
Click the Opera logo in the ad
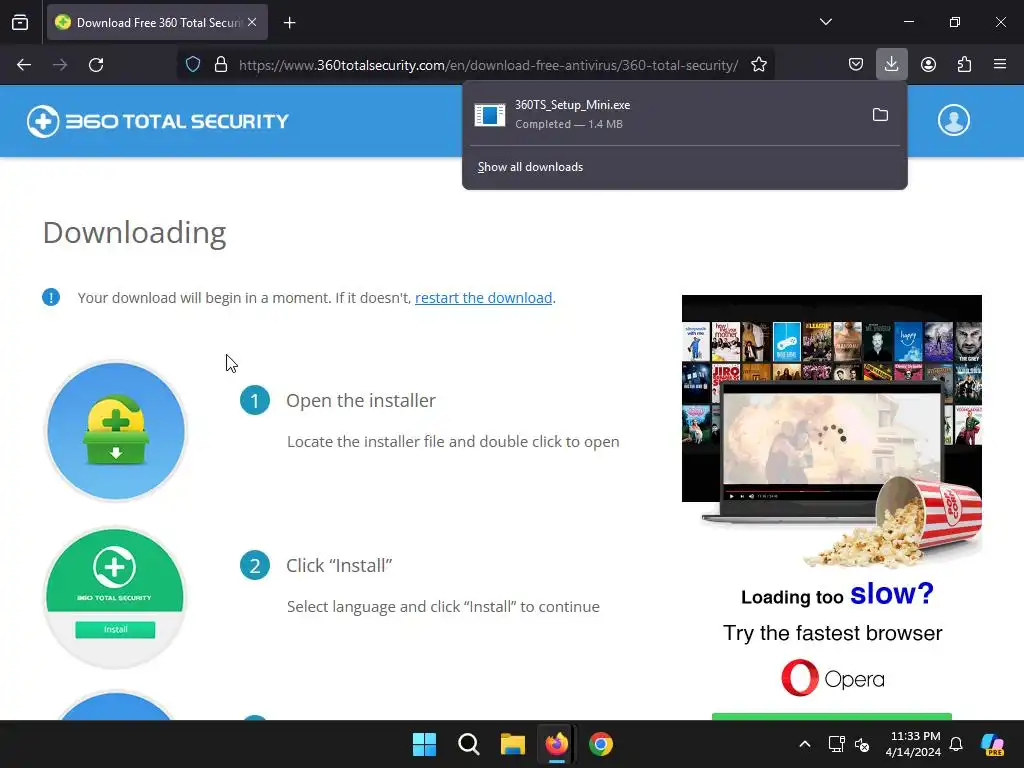pos(833,679)
